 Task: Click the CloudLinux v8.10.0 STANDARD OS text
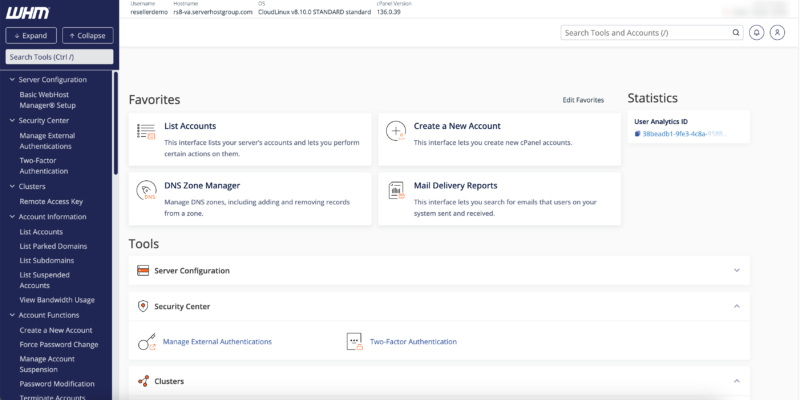314,12
